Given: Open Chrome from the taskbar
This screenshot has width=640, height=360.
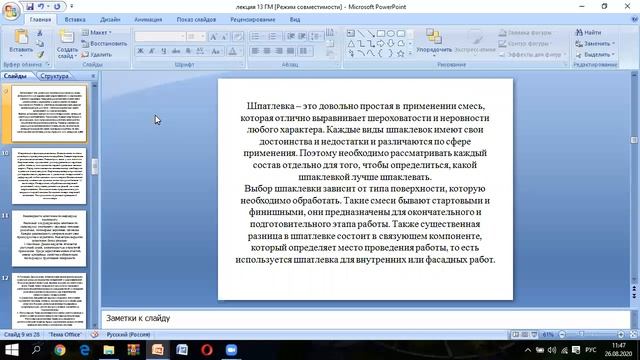Looking at the screenshot, I should 60,350.
